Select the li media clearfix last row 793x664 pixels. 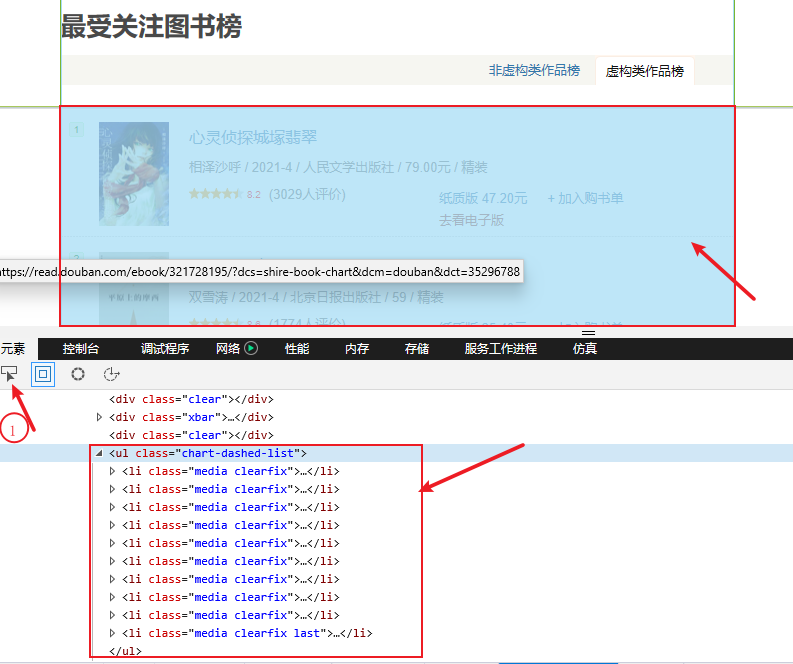(247, 633)
